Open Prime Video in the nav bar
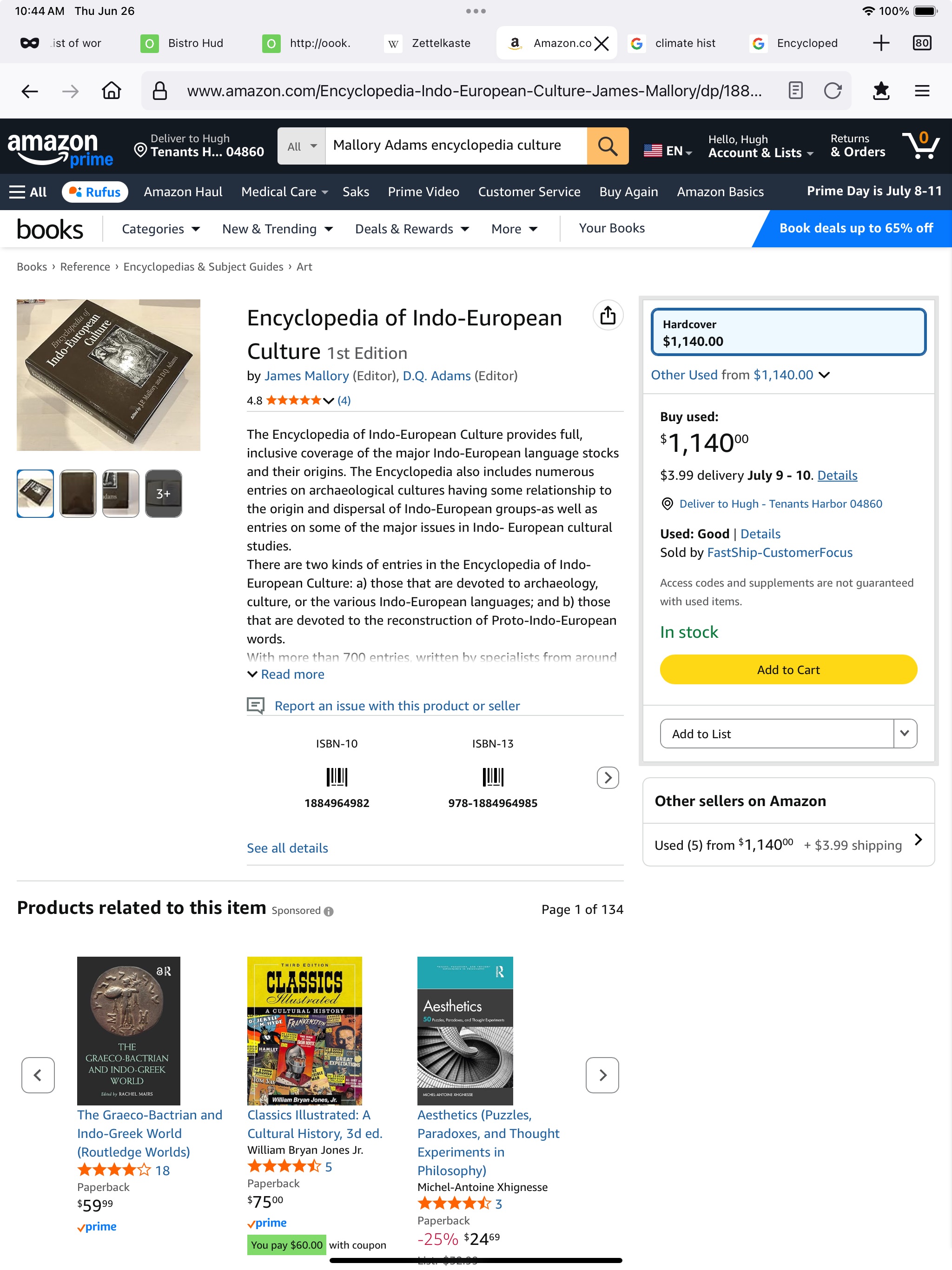952x1270 pixels. (423, 192)
